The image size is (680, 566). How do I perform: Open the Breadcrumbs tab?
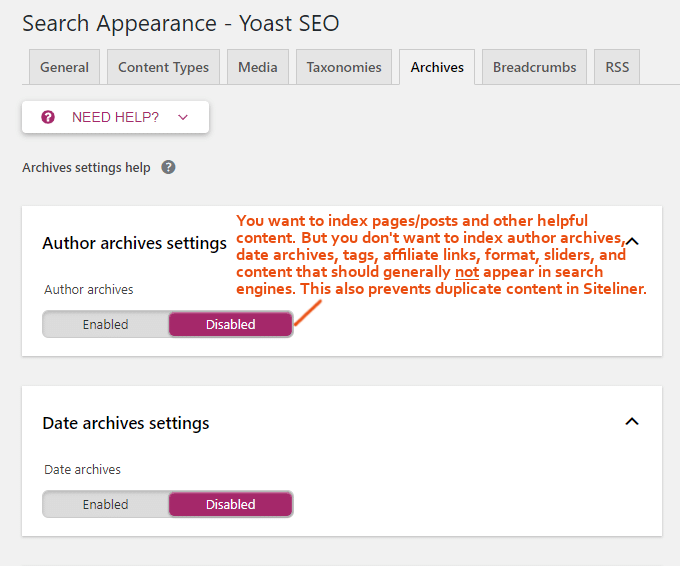534,67
